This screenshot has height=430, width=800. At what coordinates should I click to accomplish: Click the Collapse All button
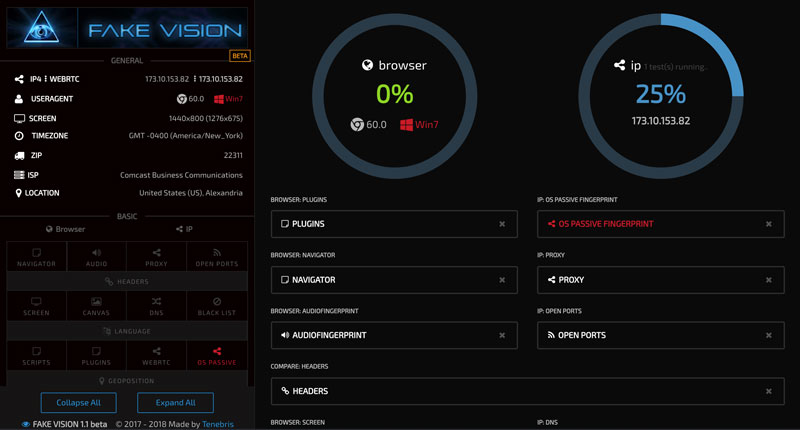(79, 402)
